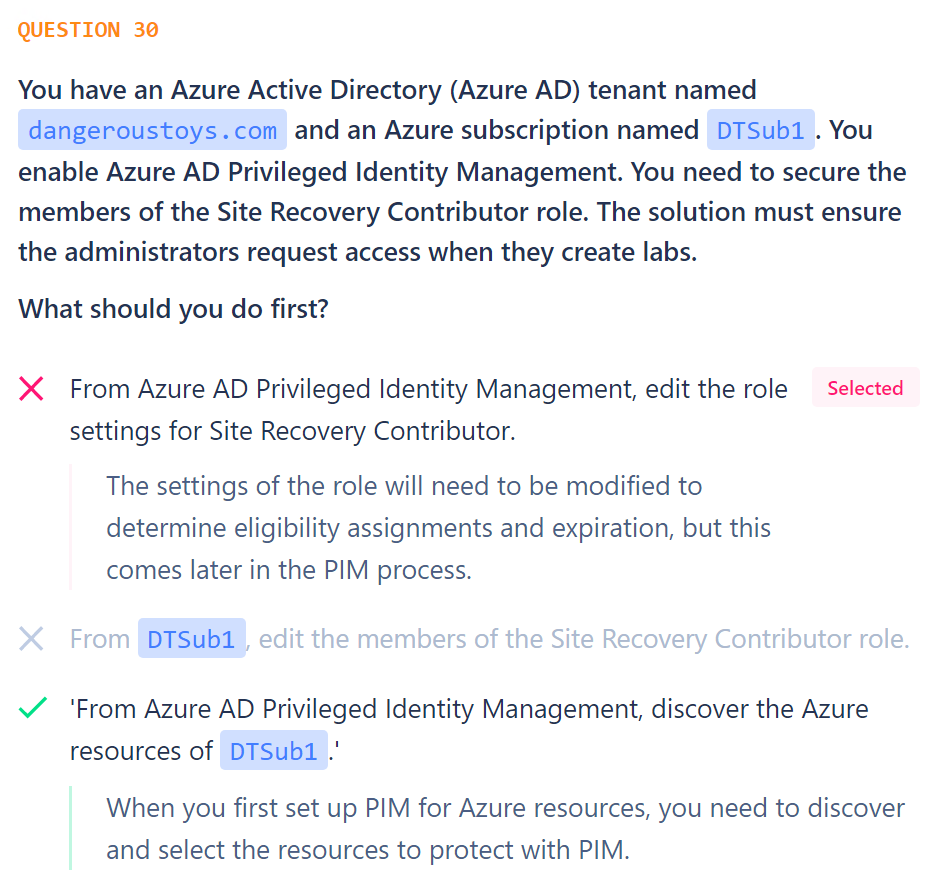Click DTSub1 tag in the question text
The width and height of the screenshot is (934, 883).
(x=761, y=130)
